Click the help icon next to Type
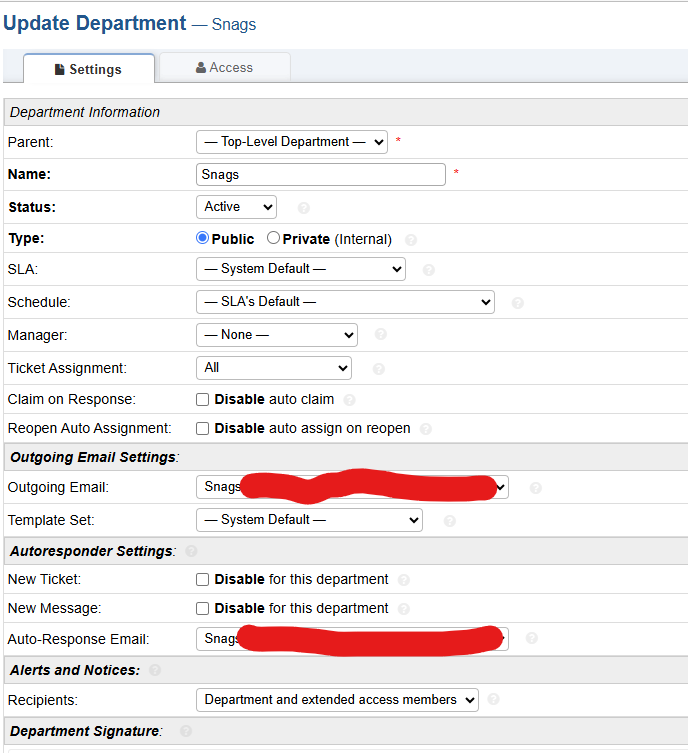Viewport: 688px width, 753px height. click(411, 240)
